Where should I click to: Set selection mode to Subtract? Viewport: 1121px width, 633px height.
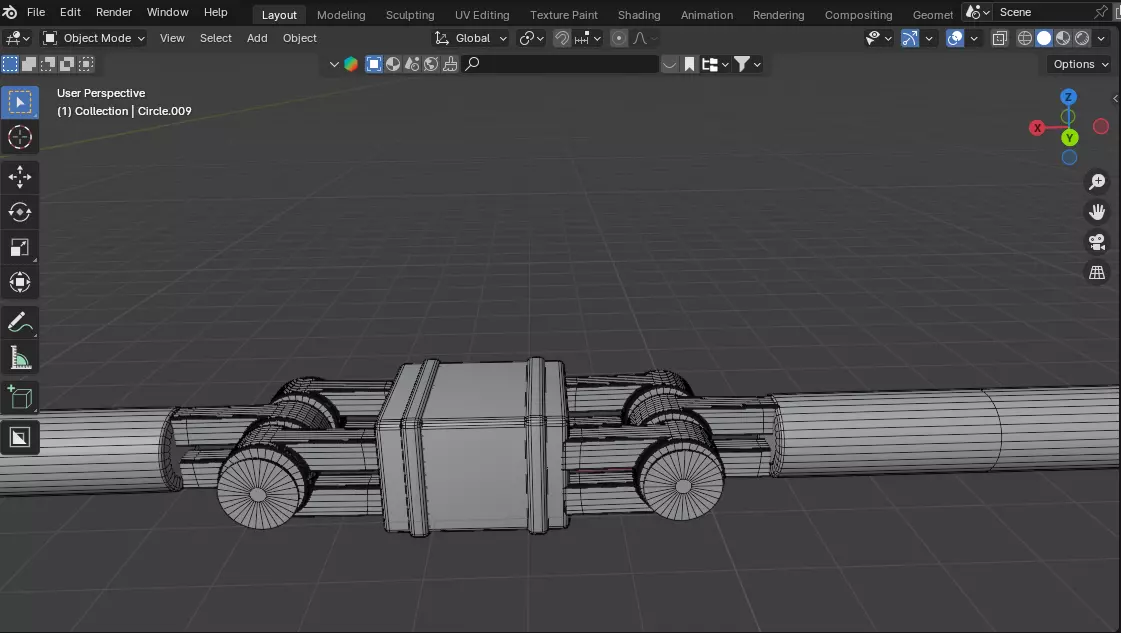click(x=48, y=64)
